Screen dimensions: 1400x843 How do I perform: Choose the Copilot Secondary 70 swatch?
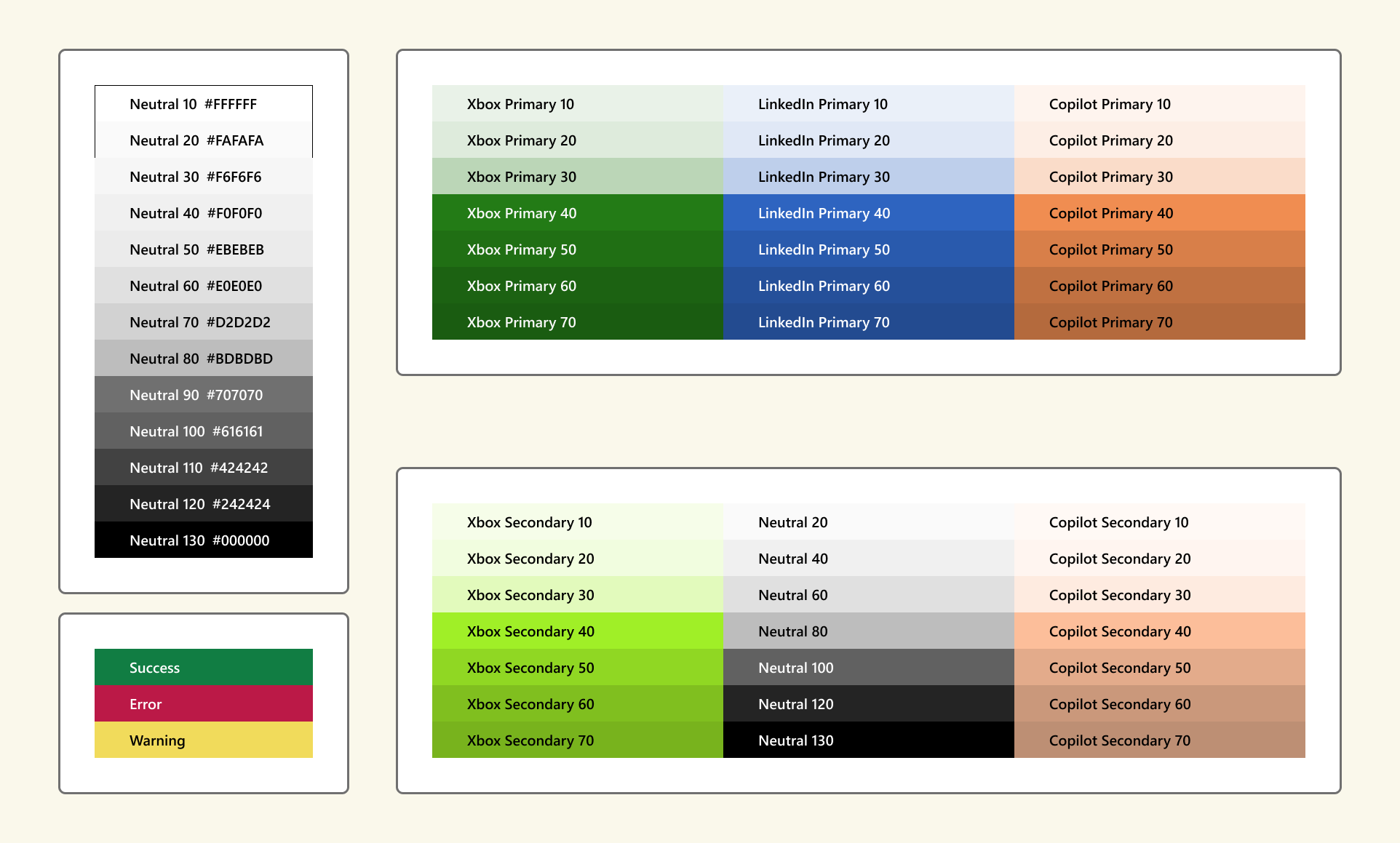[1159, 740]
